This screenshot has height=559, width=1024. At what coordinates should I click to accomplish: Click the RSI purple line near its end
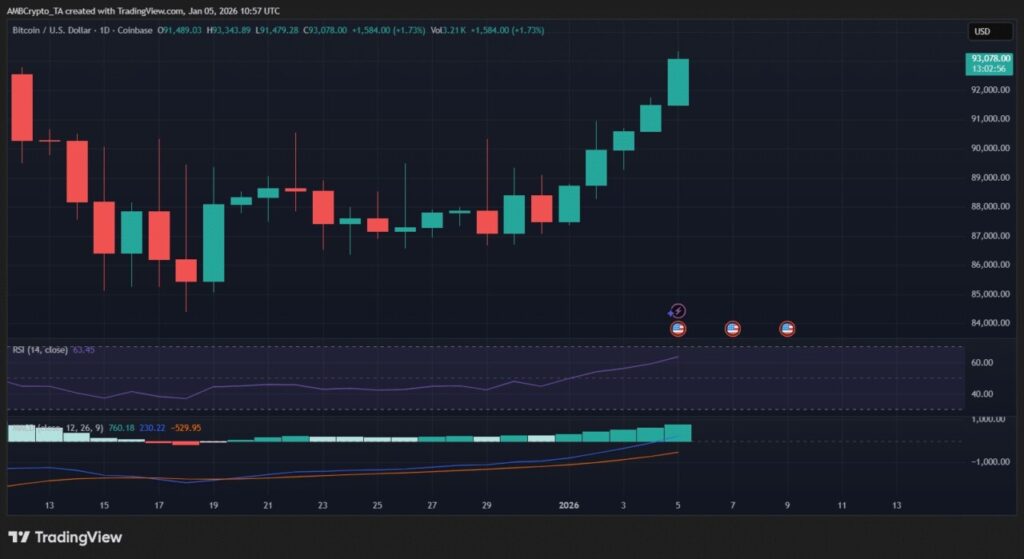[x=670, y=358]
